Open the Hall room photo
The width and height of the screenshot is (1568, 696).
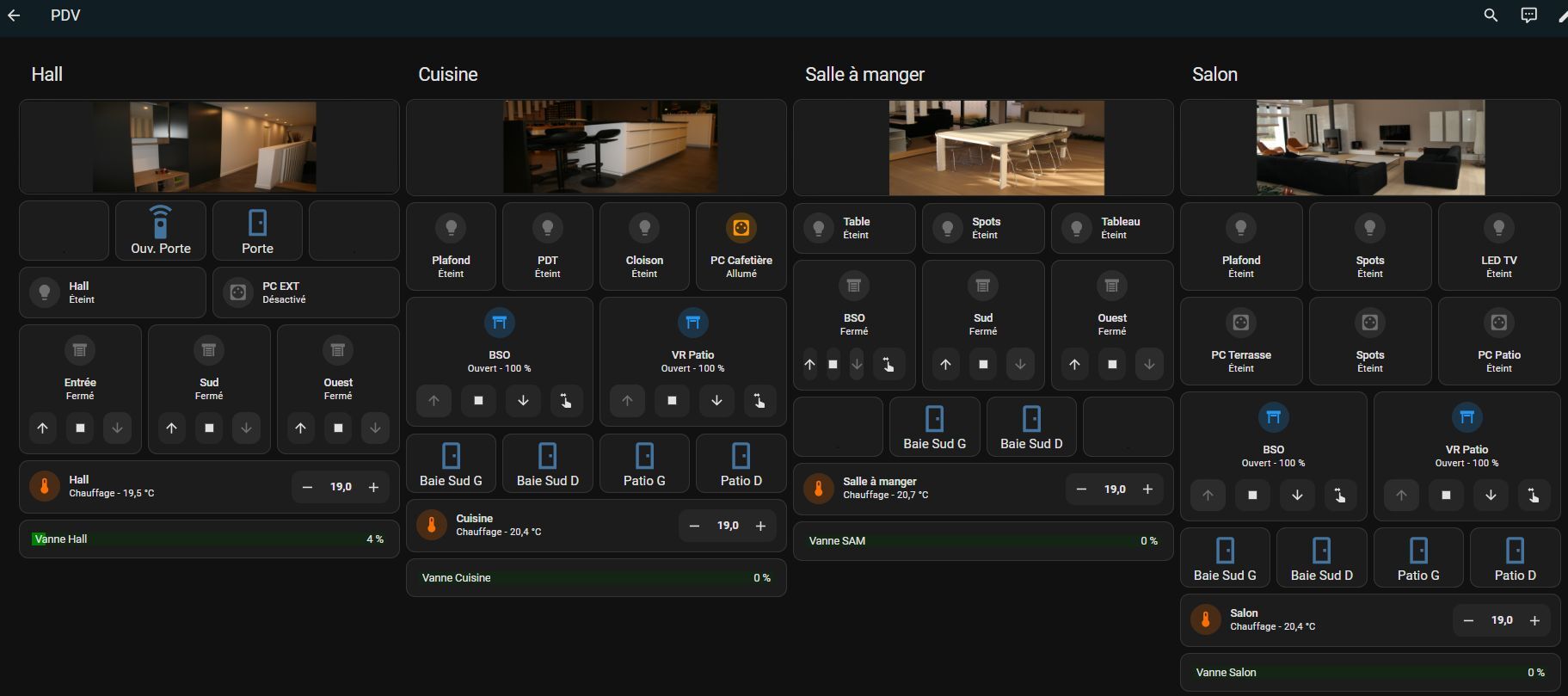205,146
